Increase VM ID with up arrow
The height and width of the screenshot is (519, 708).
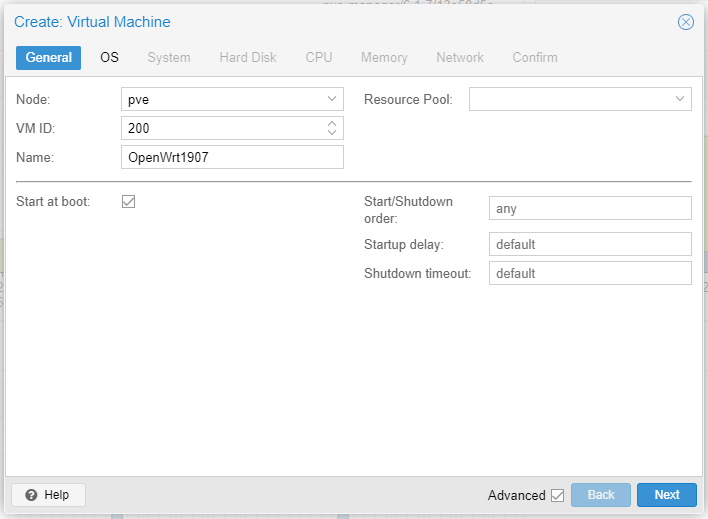(x=332, y=123)
